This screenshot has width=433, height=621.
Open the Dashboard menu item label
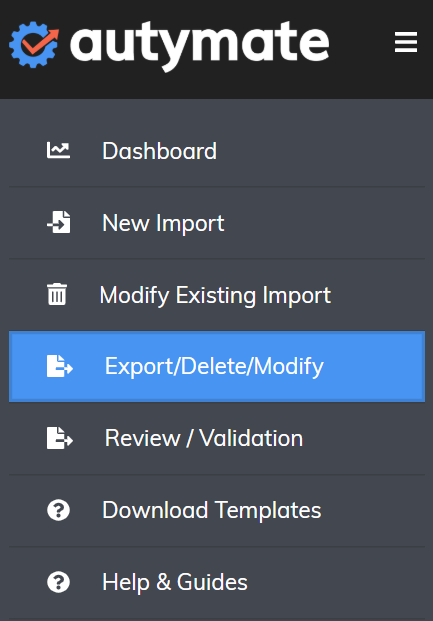[160, 151]
